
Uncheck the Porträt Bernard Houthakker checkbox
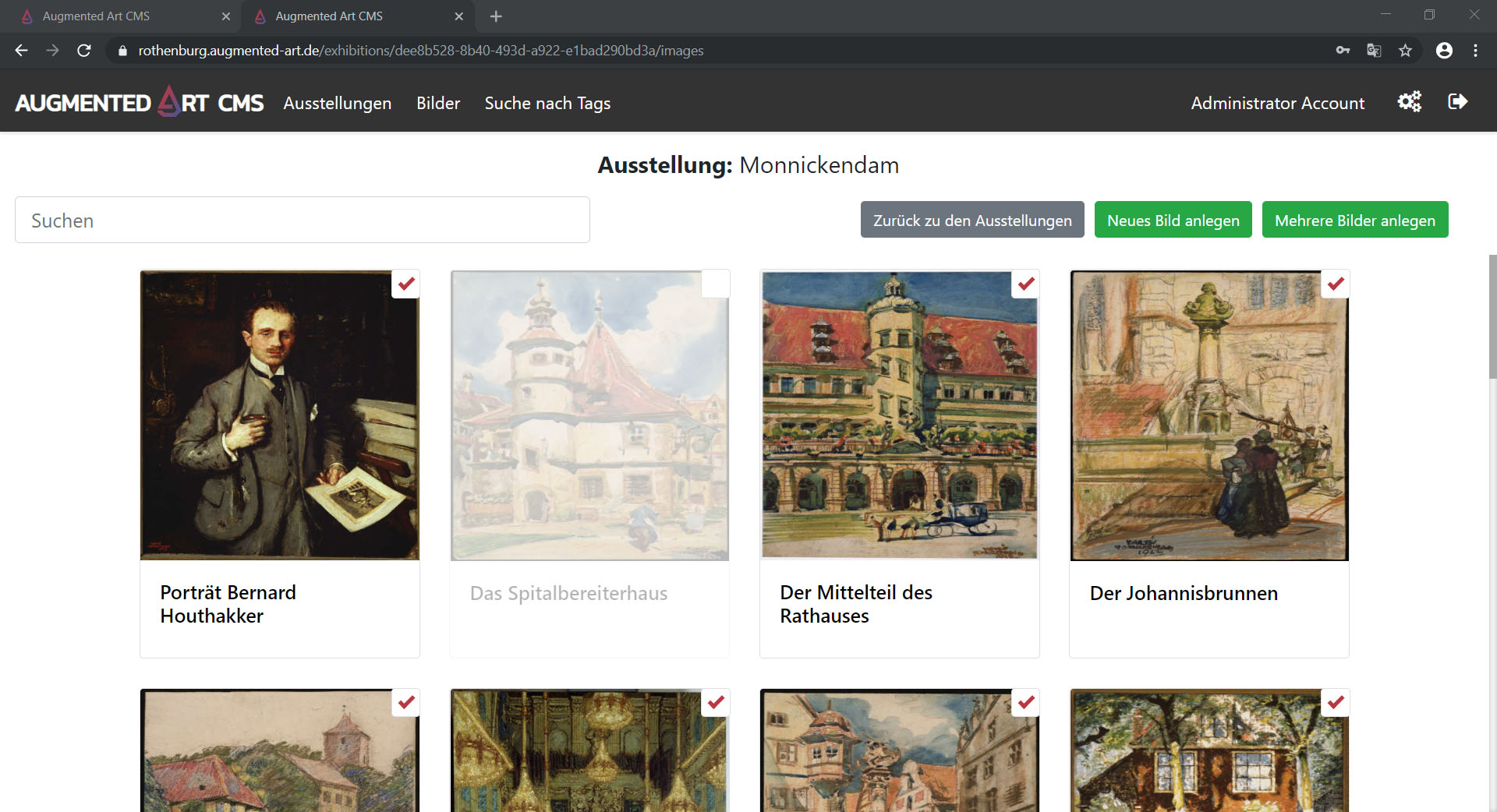[406, 284]
